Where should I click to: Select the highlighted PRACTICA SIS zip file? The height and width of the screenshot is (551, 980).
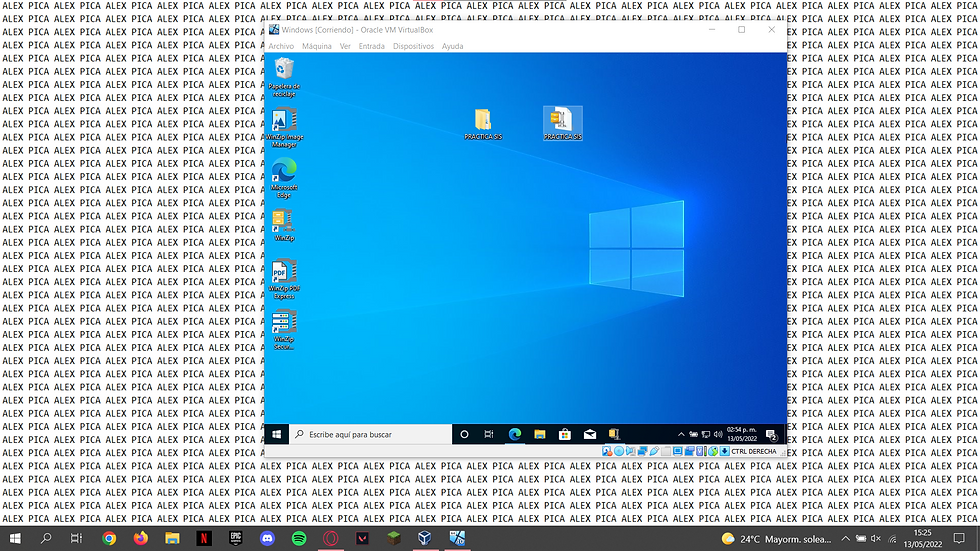click(x=562, y=124)
